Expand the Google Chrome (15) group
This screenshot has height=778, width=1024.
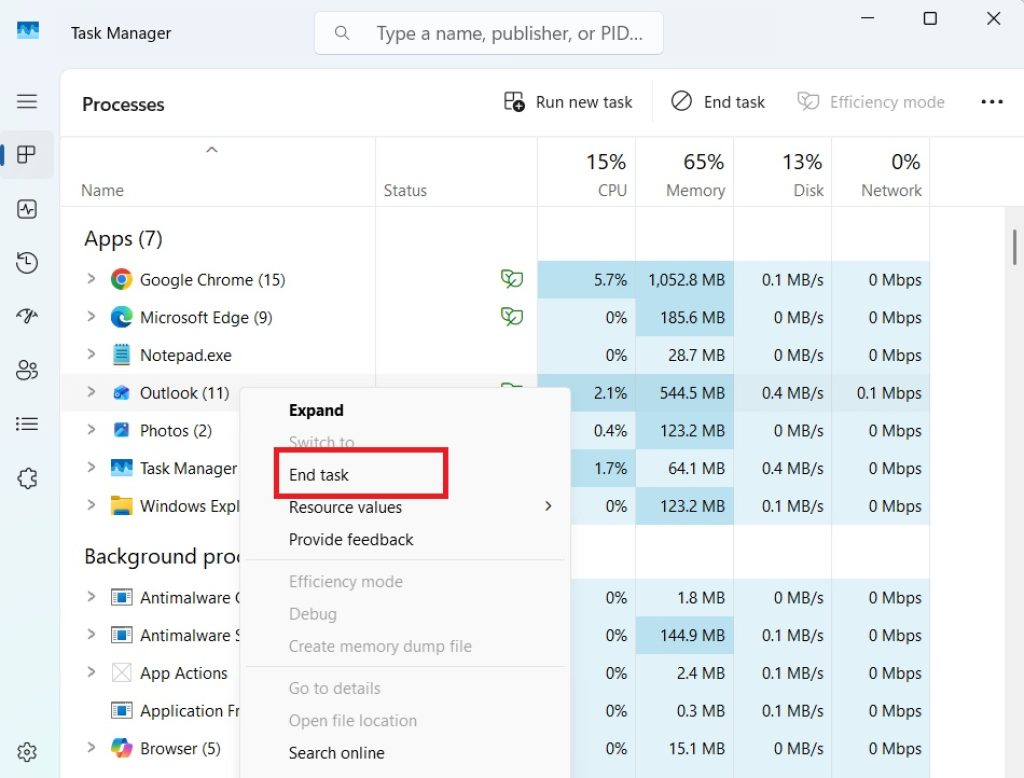(91, 279)
